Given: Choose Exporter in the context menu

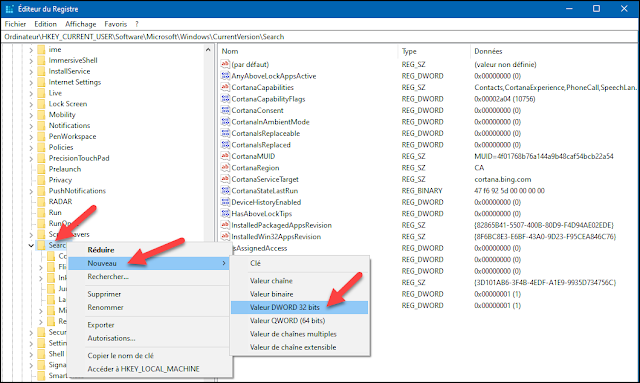Looking at the screenshot, I should click(150, 325).
